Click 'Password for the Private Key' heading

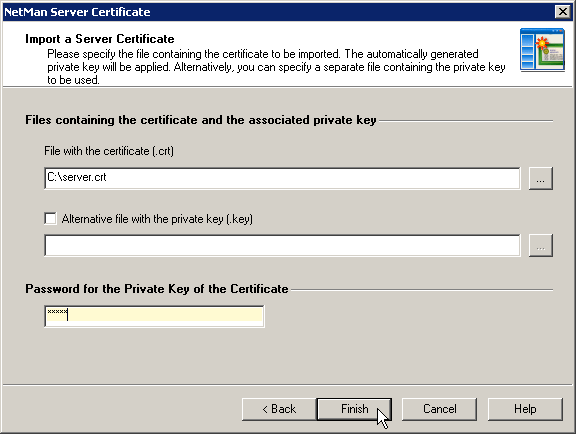coord(156,289)
